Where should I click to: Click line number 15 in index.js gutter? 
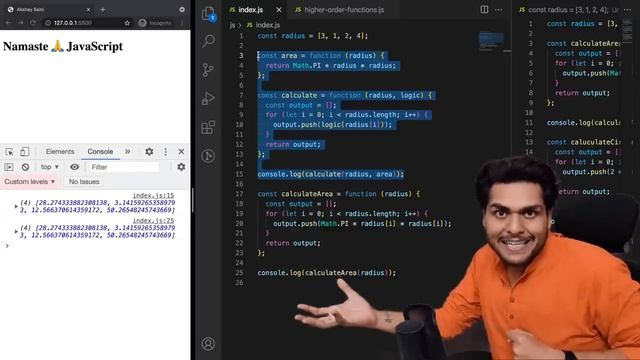239,174
